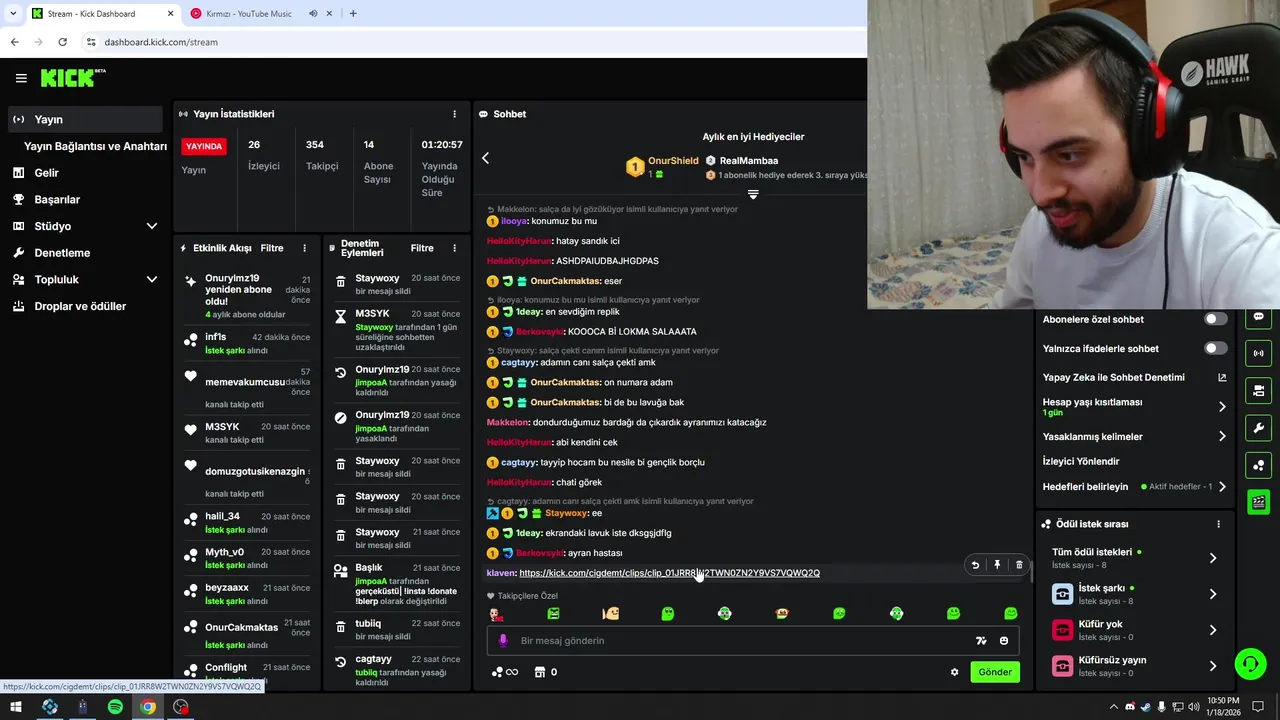Open Chrome tab search dropdown

tap(13, 13)
